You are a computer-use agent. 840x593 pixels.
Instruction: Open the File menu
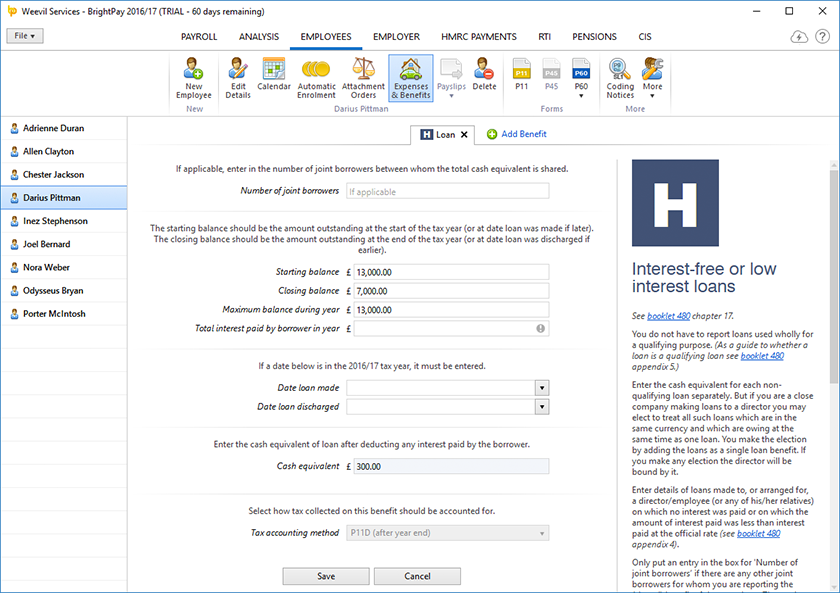(25, 36)
